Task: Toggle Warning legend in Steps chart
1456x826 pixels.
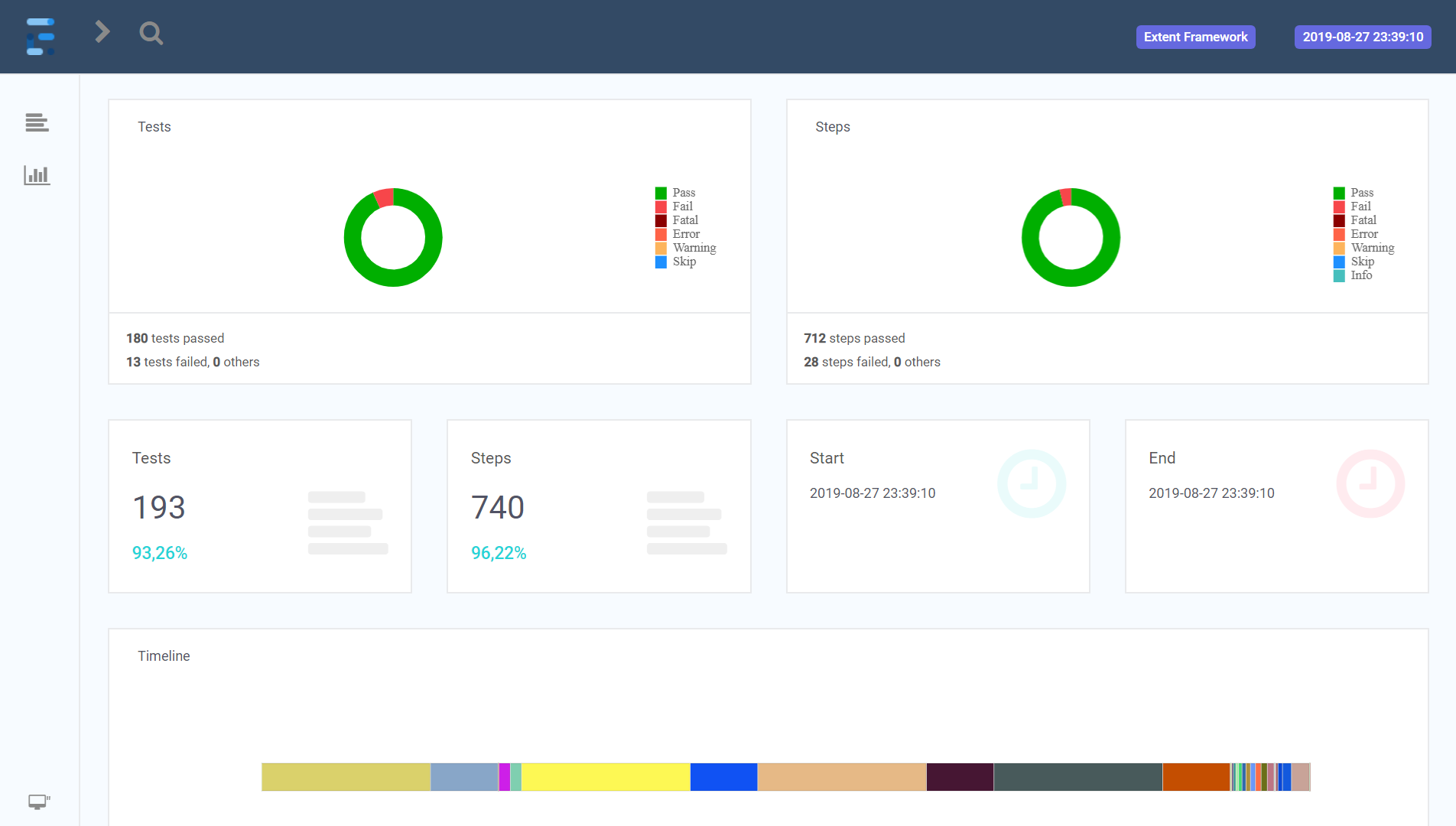Action: [1364, 248]
